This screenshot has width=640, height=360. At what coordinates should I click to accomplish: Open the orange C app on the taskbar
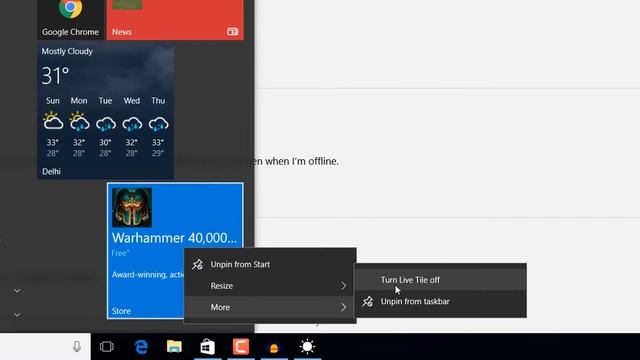(241, 347)
